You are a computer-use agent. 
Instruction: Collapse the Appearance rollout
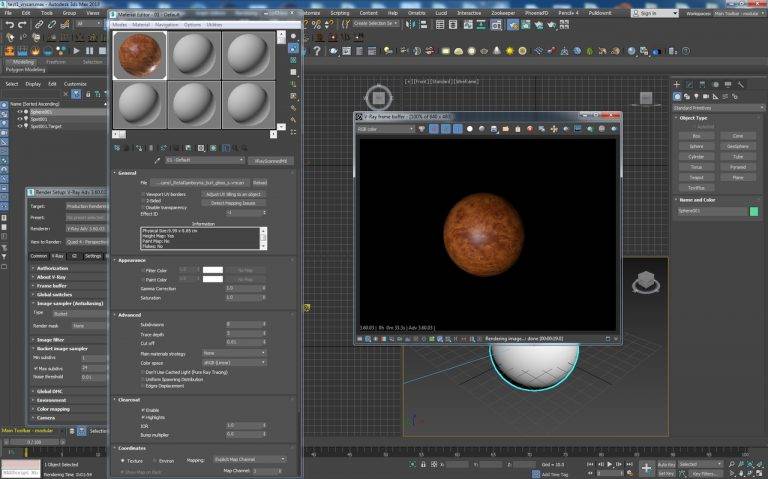pyautogui.click(x=132, y=261)
